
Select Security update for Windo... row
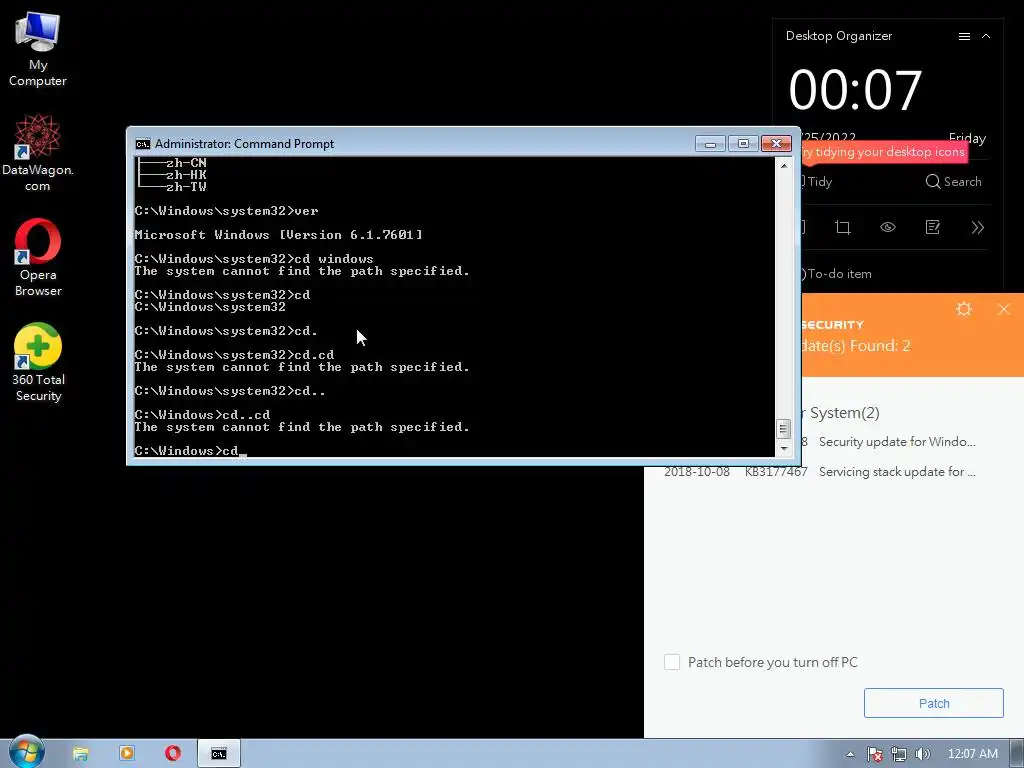pyautogui.click(x=889, y=441)
